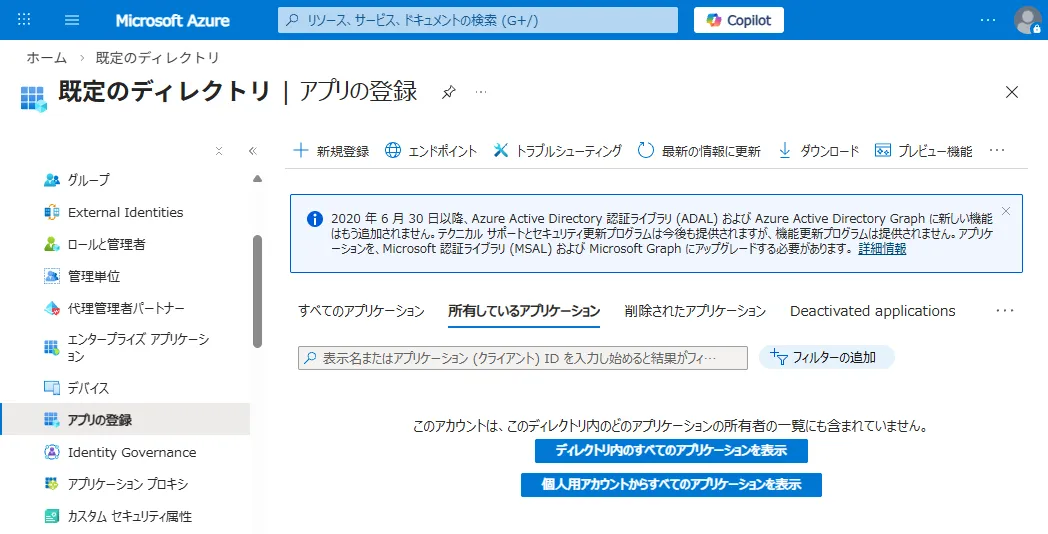The height and width of the screenshot is (534, 1048).
Task: Open トラブルシューティング tool
Action: pyautogui.click(x=557, y=151)
